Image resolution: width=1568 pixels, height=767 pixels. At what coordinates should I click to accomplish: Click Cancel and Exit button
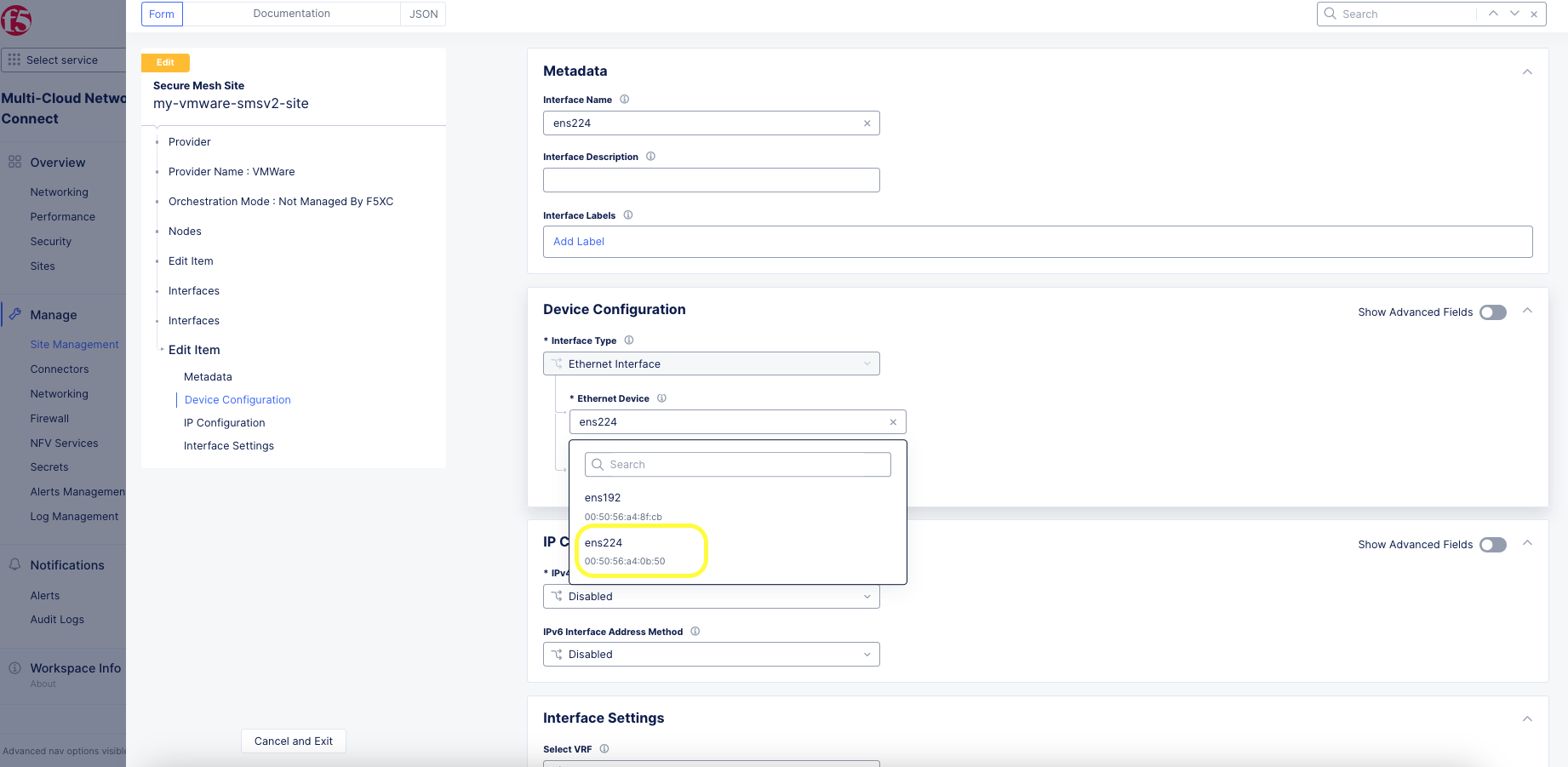tap(294, 741)
